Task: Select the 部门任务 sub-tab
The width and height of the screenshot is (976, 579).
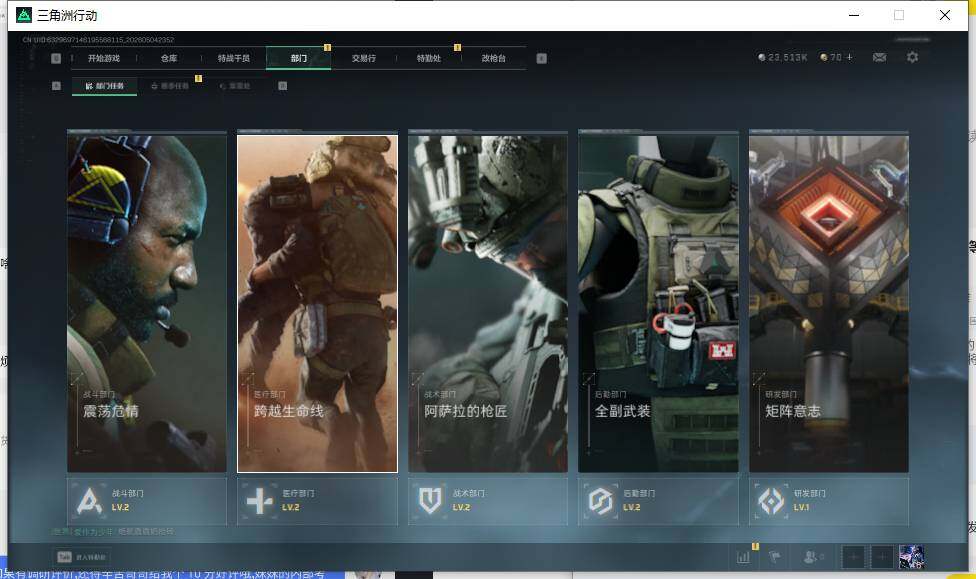Action: (x=105, y=86)
